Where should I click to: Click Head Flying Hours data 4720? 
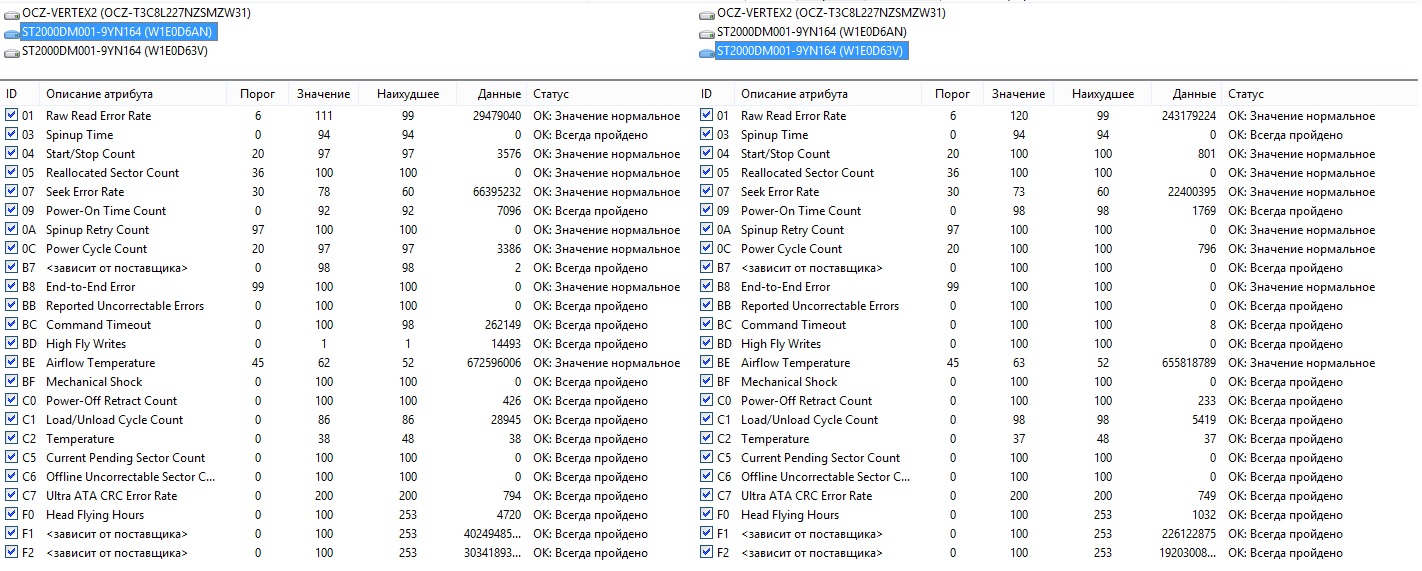(508, 515)
